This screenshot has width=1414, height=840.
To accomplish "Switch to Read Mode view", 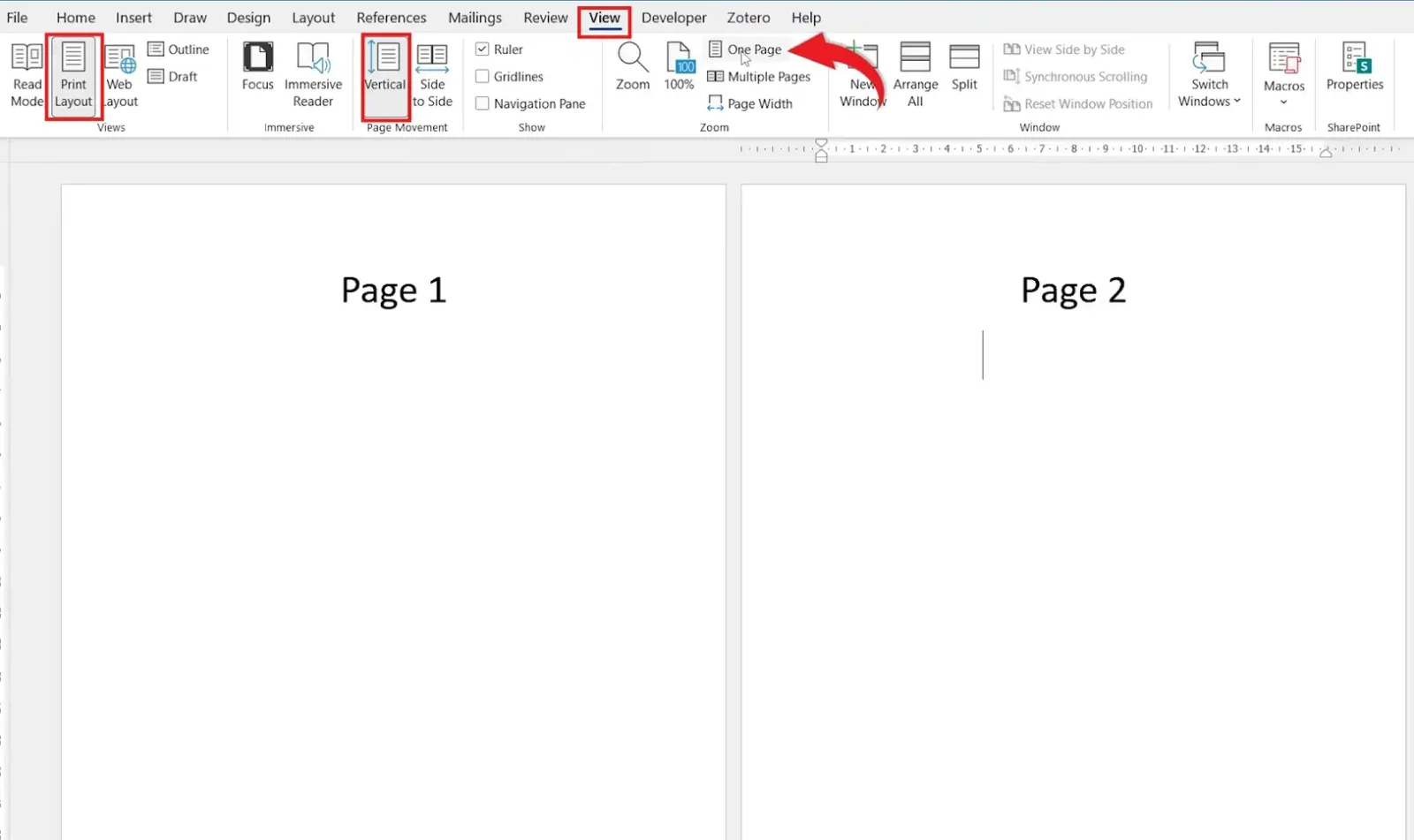I will (27, 75).
